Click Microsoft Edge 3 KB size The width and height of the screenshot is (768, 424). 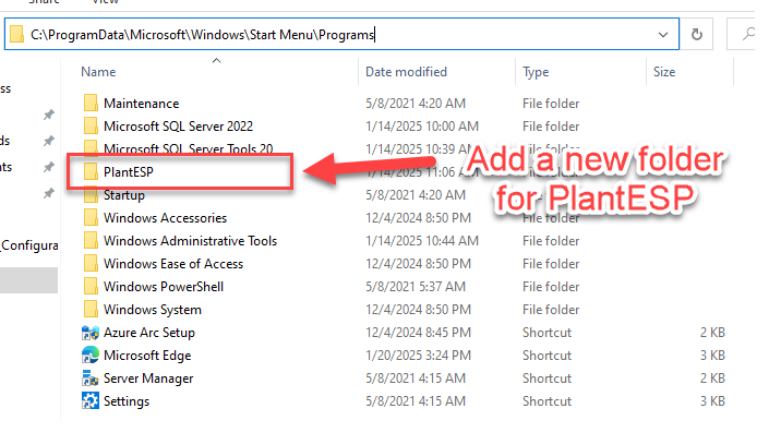pos(712,355)
